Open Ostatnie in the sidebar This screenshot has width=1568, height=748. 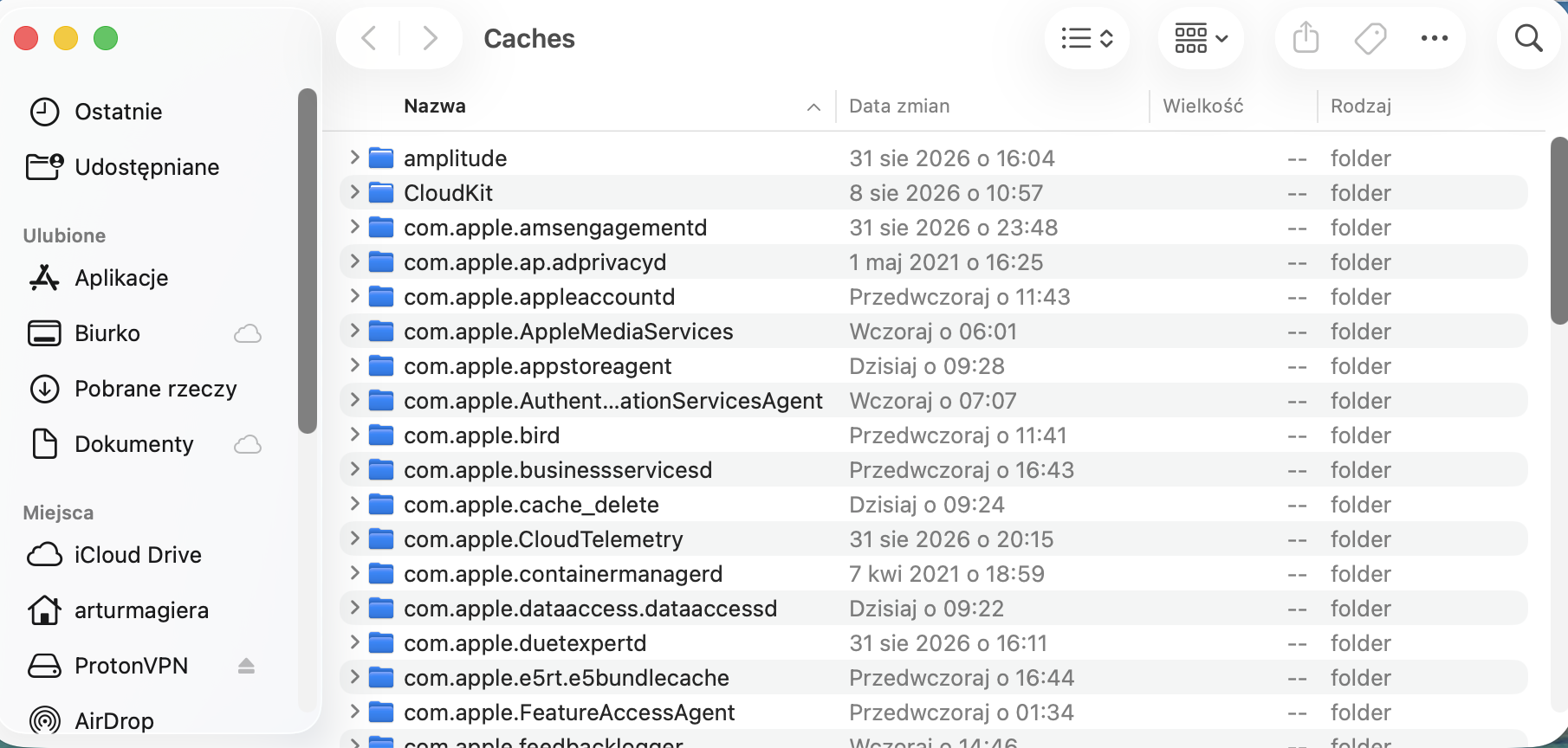click(x=118, y=112)
